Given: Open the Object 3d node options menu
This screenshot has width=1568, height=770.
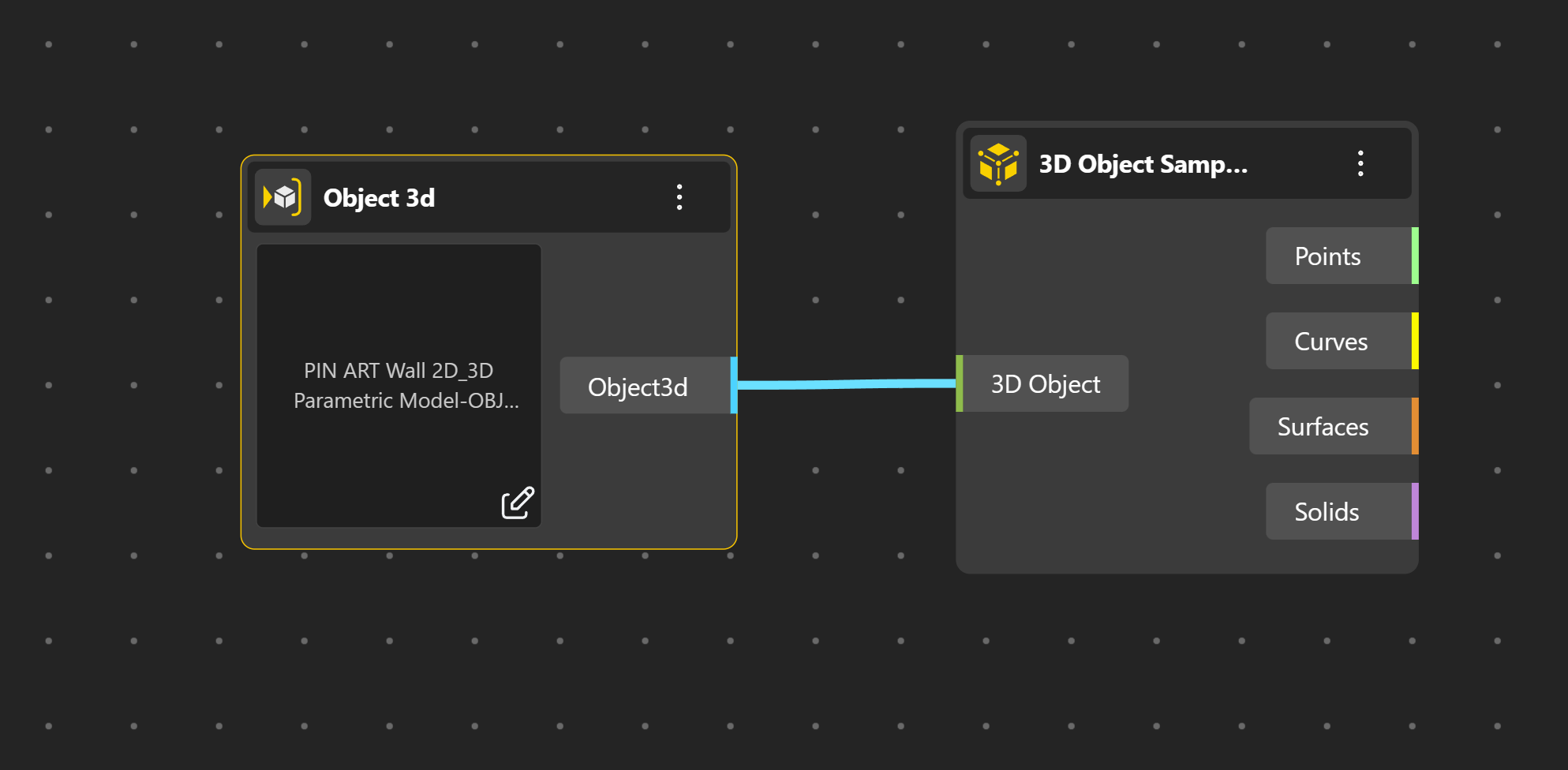Looking at the screenshot, I should [x=679, y=197].
